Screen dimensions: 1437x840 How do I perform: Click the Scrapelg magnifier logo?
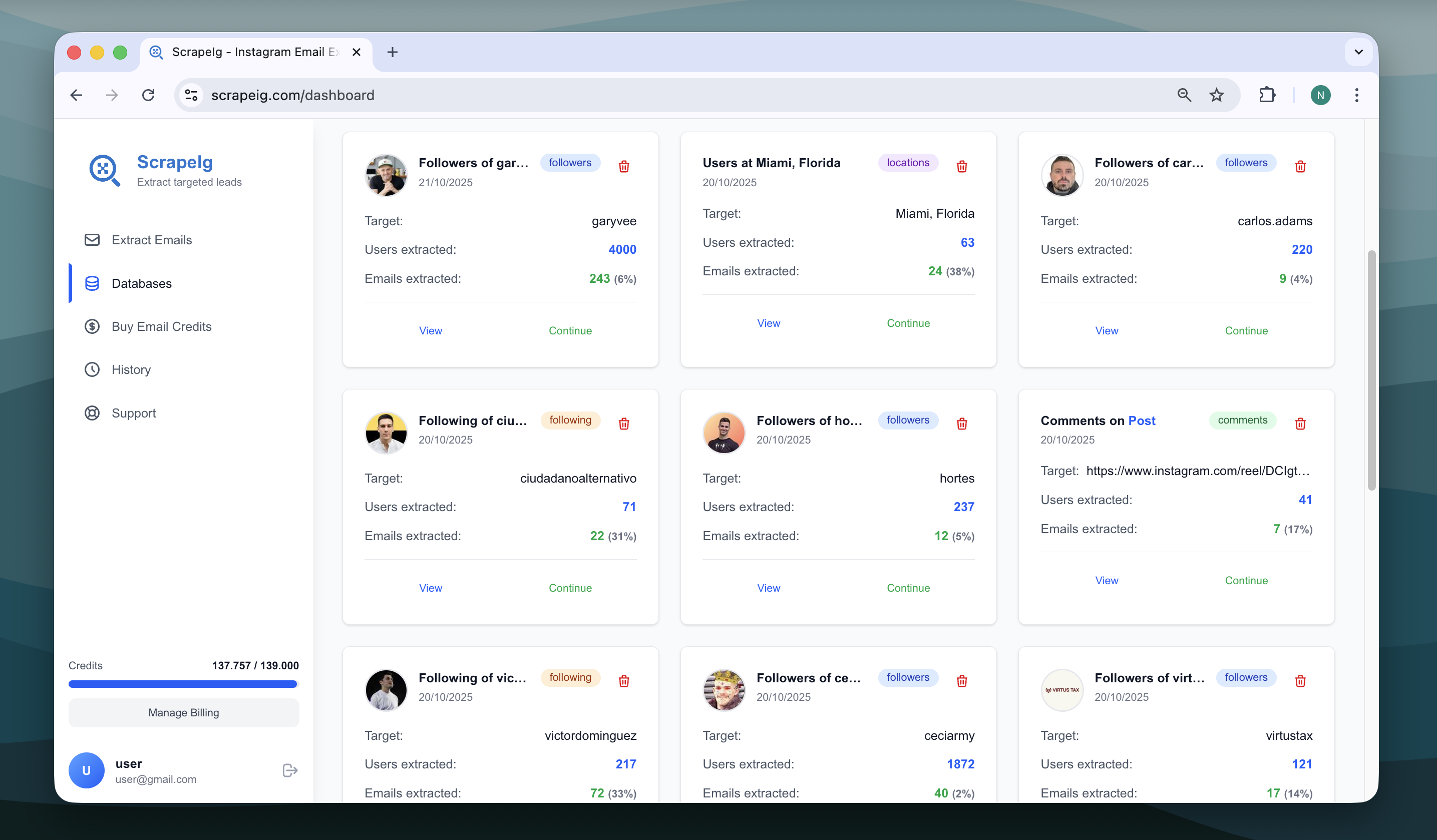pyautogui.click(x=104, y=170)
